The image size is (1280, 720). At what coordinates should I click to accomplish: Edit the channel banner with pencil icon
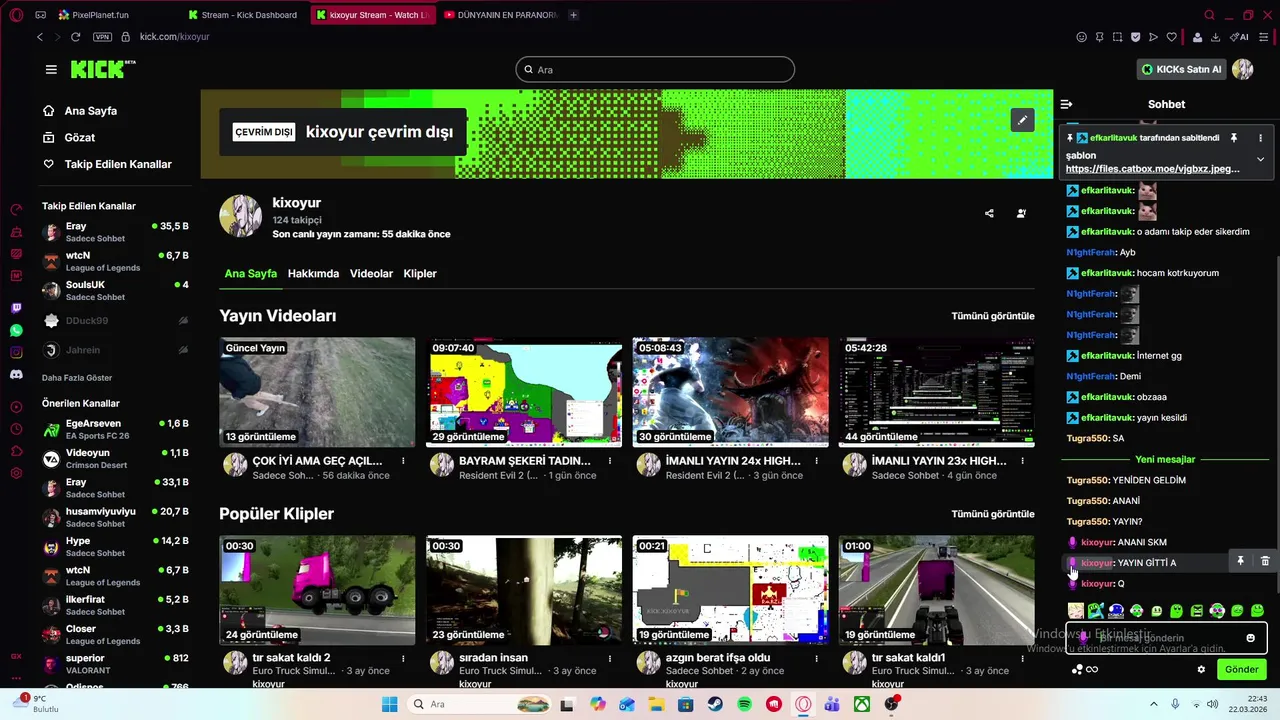coord(1022,120)
